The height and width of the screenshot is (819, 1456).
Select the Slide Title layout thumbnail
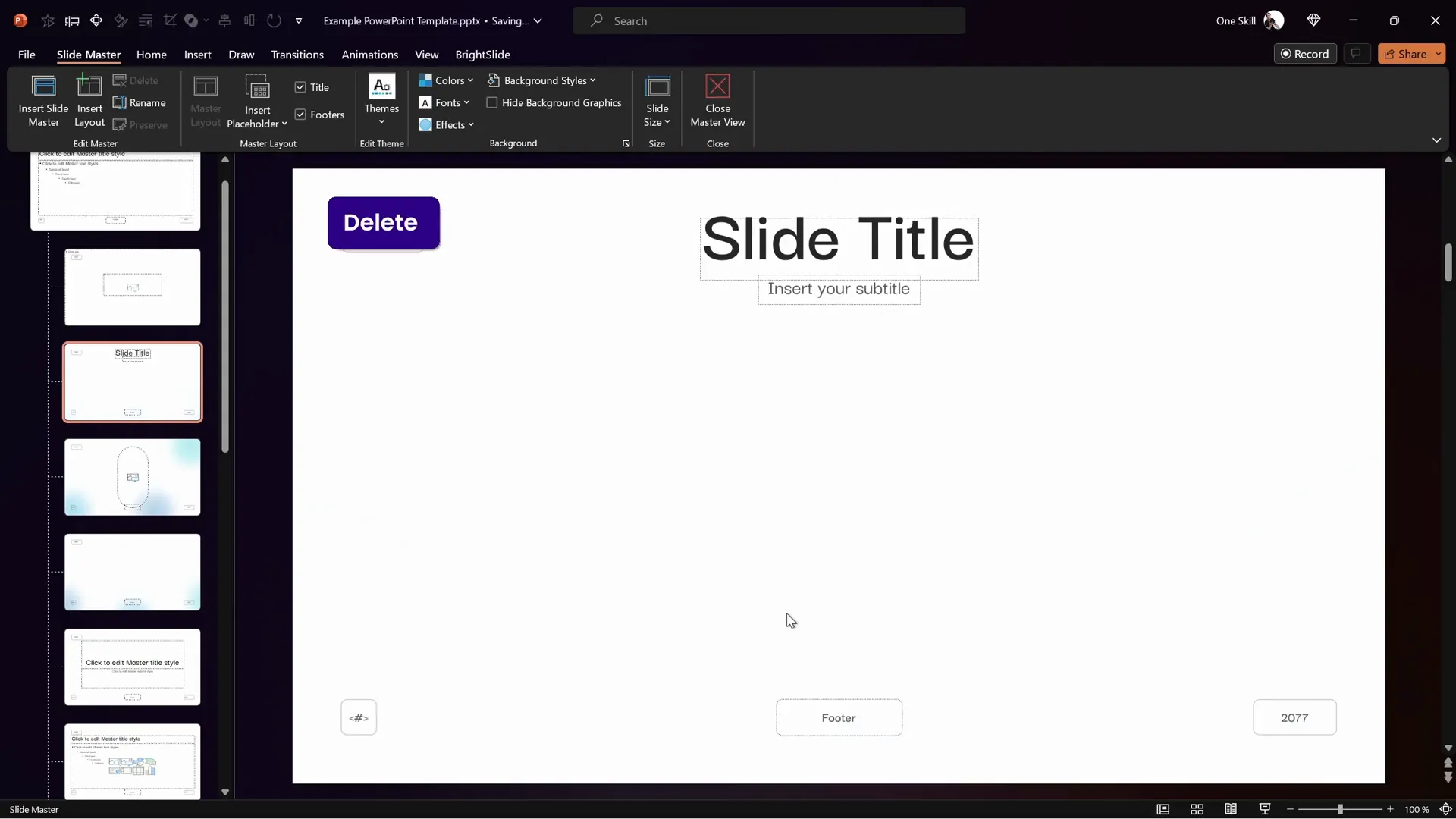coord(133,382)
